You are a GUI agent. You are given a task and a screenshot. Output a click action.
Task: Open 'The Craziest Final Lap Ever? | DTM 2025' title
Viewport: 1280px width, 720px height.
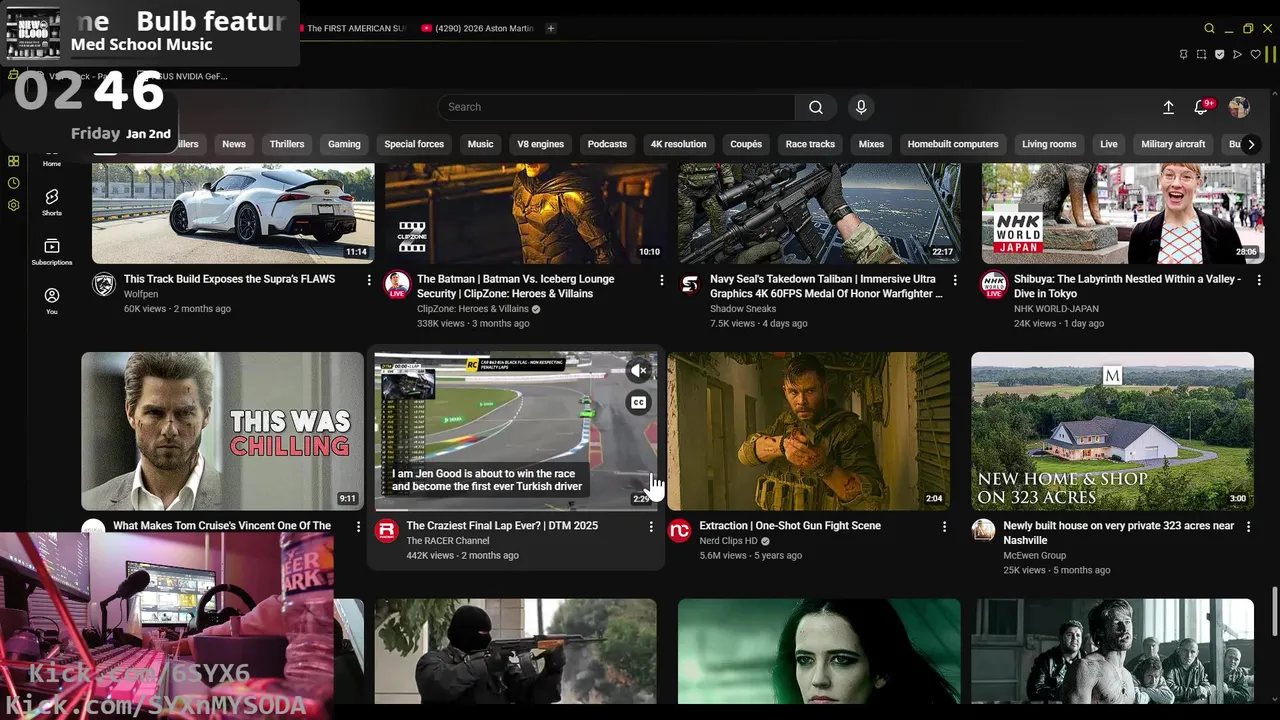click(502, 526)
